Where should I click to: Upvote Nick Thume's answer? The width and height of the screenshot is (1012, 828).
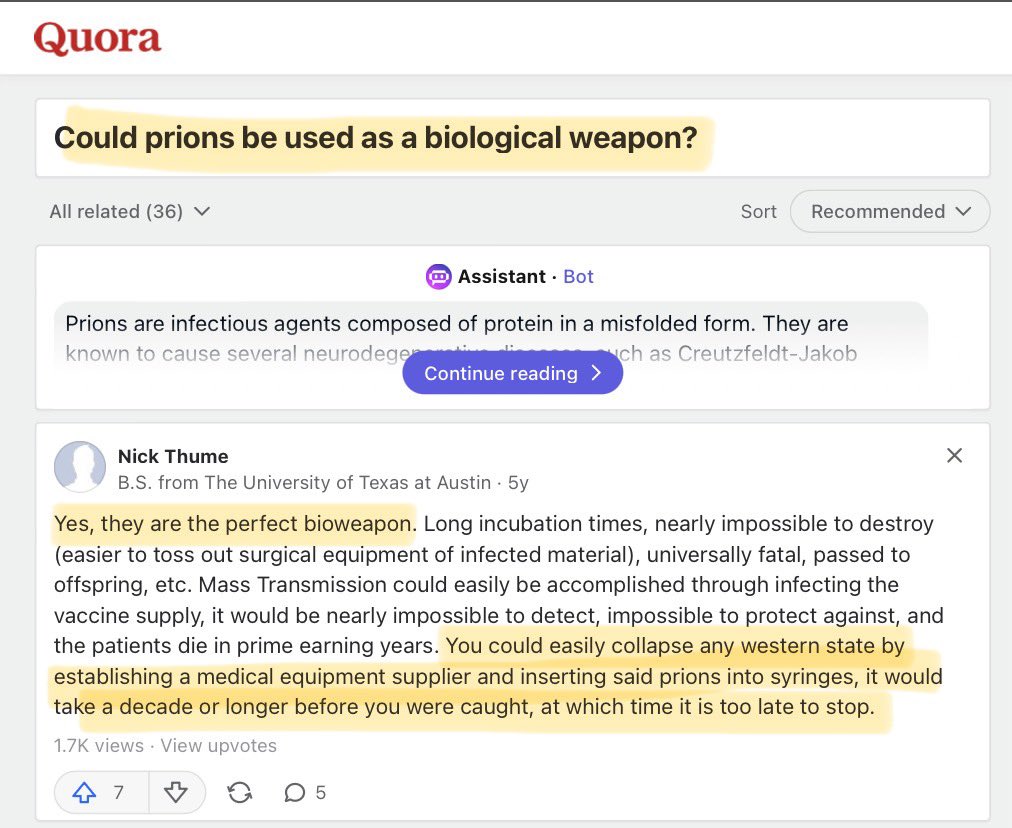tap(85, 792)
